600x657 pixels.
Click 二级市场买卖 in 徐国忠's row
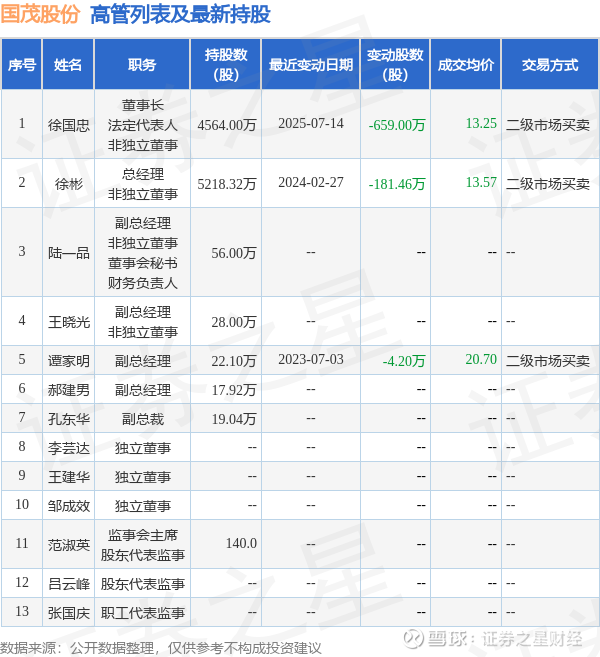click(548, 125)
